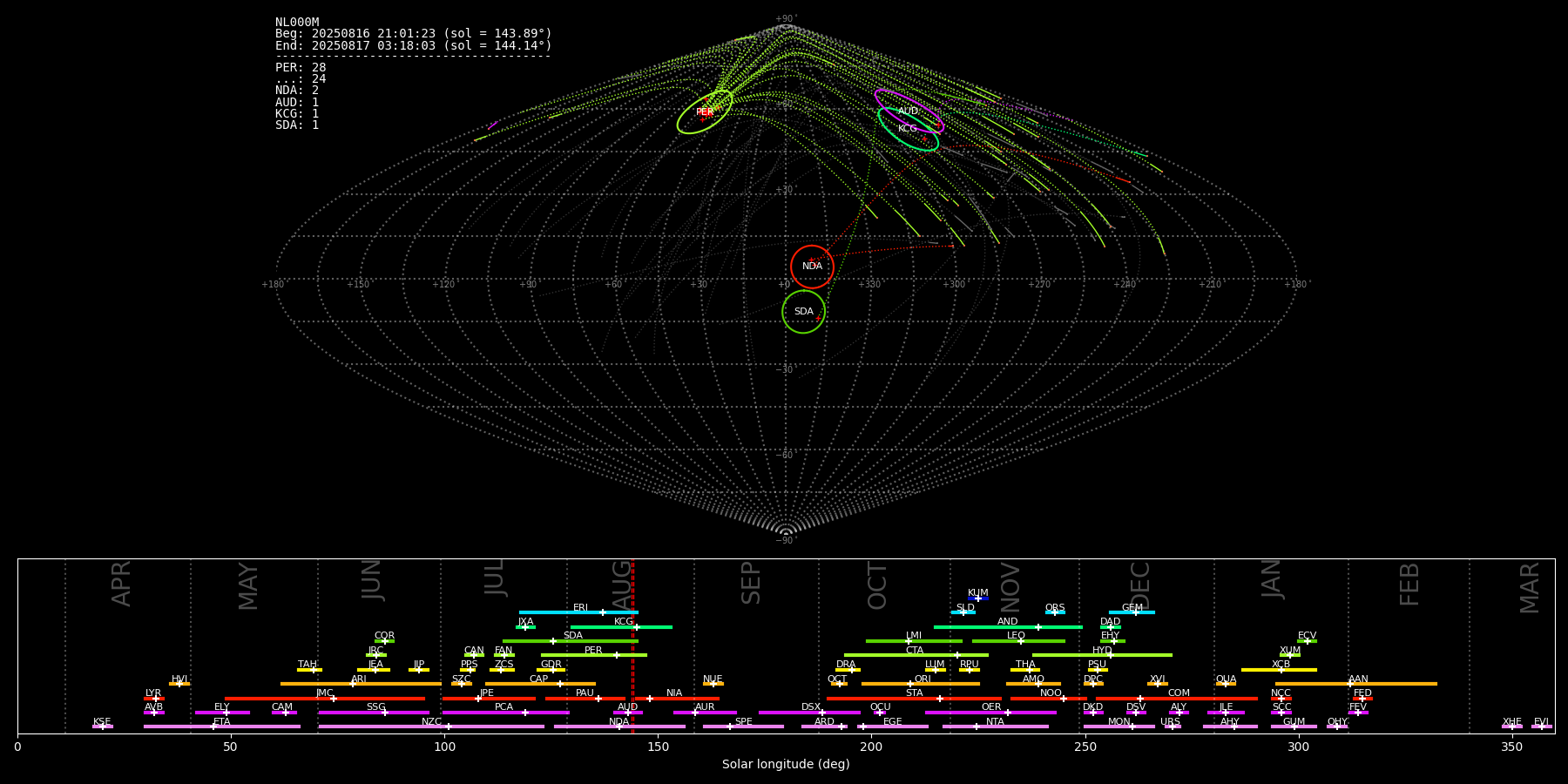Select the Beg: 20250816 21:01:23 line
Viewport: 1568px width, 784px height.
pyautogui.click(x=414, y=34)
